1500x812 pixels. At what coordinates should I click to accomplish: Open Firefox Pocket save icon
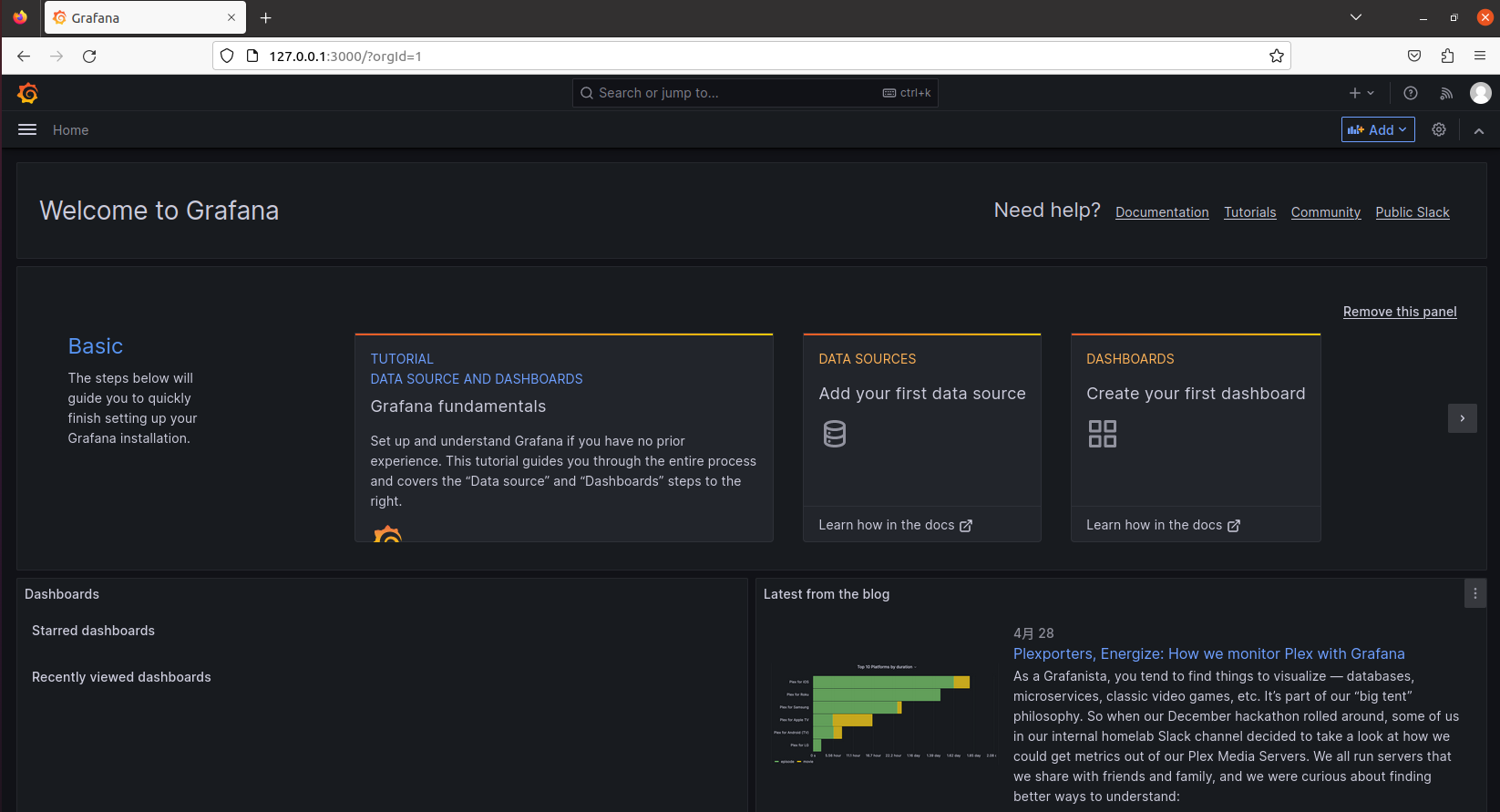click(1414, 57)
